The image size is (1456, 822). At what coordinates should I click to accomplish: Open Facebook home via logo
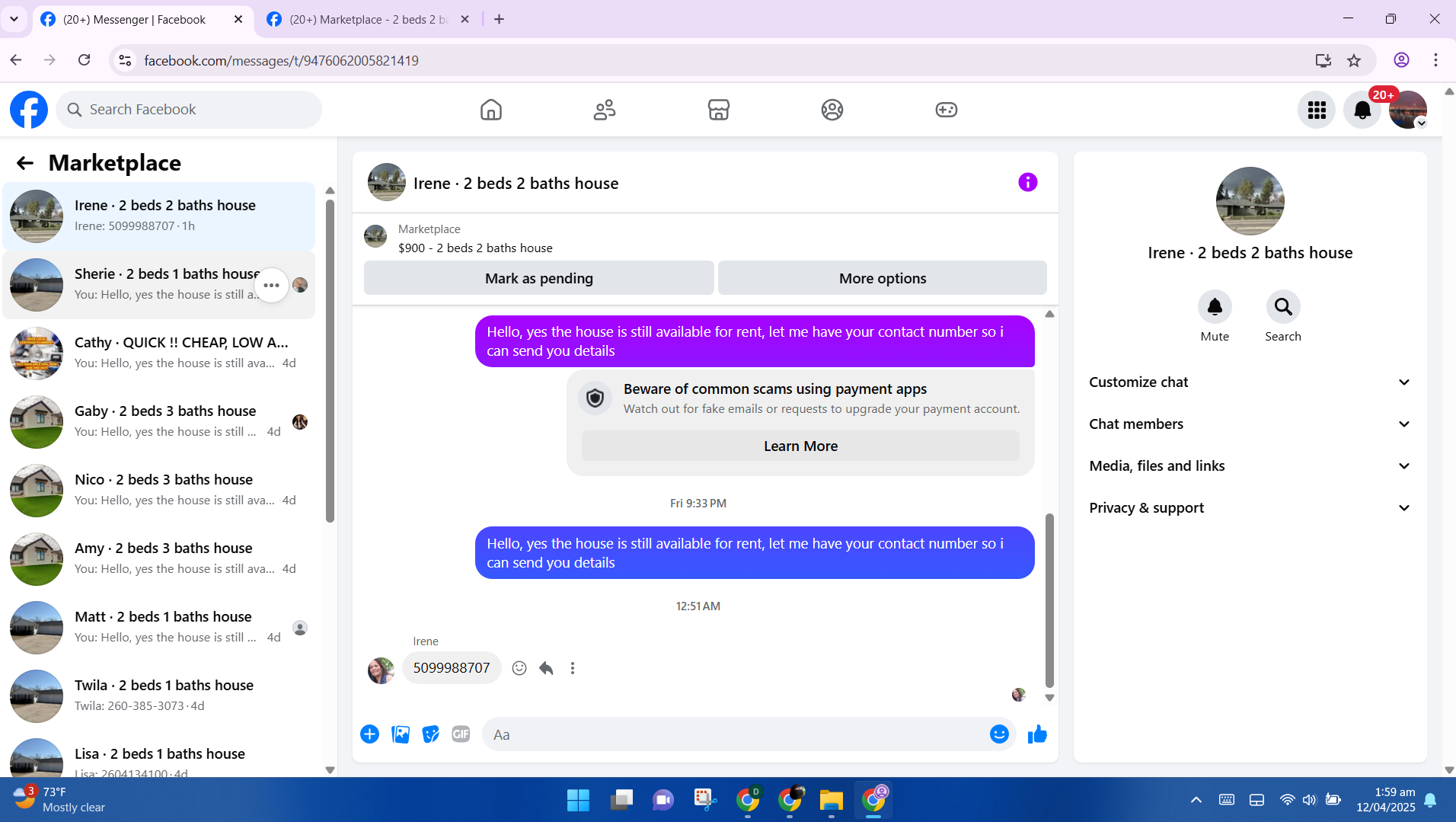tap(29, 110)
